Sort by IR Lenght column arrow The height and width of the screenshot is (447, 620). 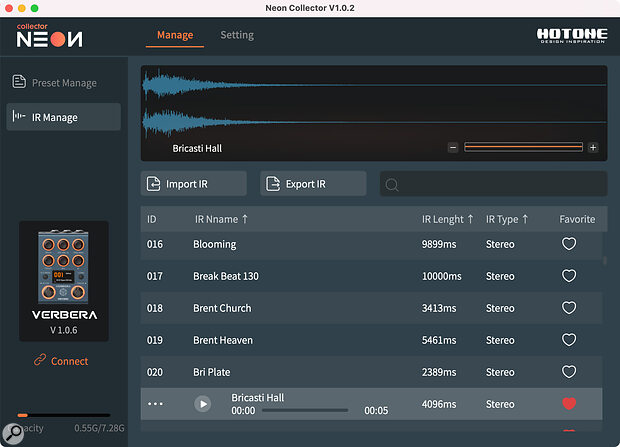point(470,219)
